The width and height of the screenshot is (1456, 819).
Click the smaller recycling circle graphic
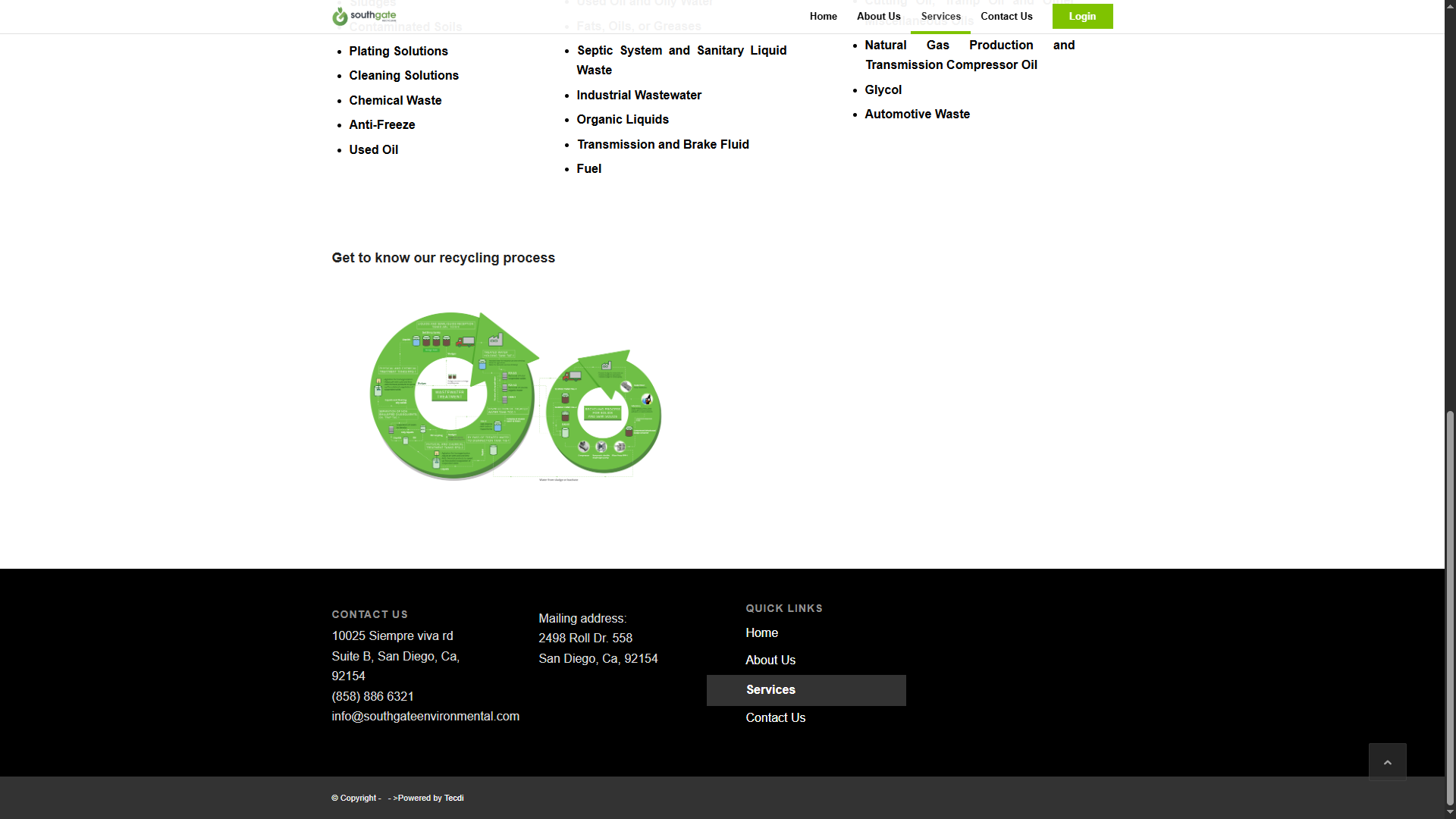coord(604,413)
